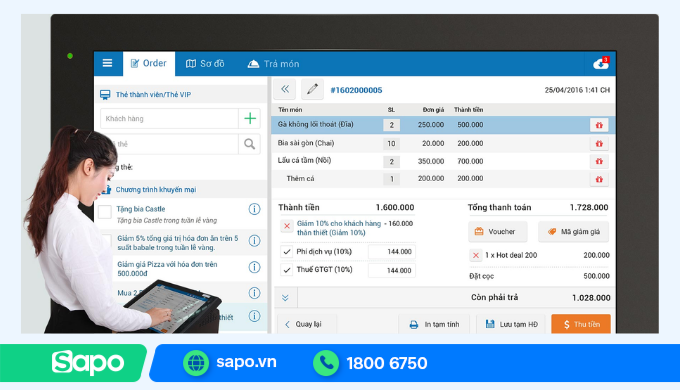Edit the Thuế GTGT amount field
This screenshot has height=390, width=680.
(392, 270)
